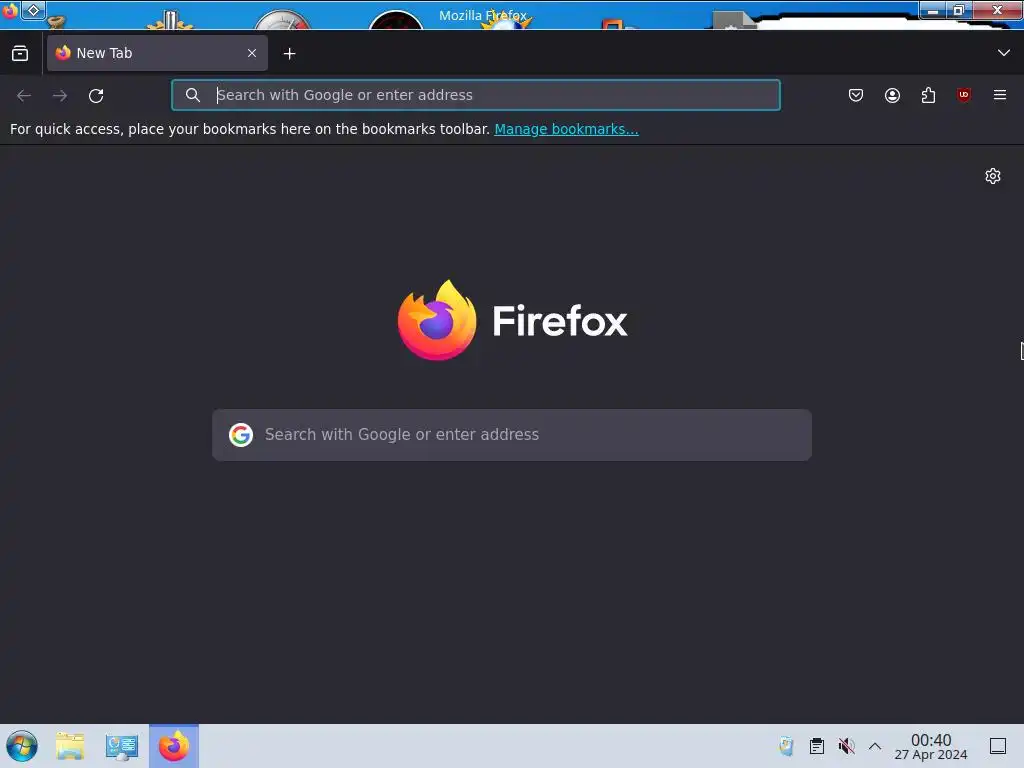Expand the list all tabs chevron

pos(1004,53)
